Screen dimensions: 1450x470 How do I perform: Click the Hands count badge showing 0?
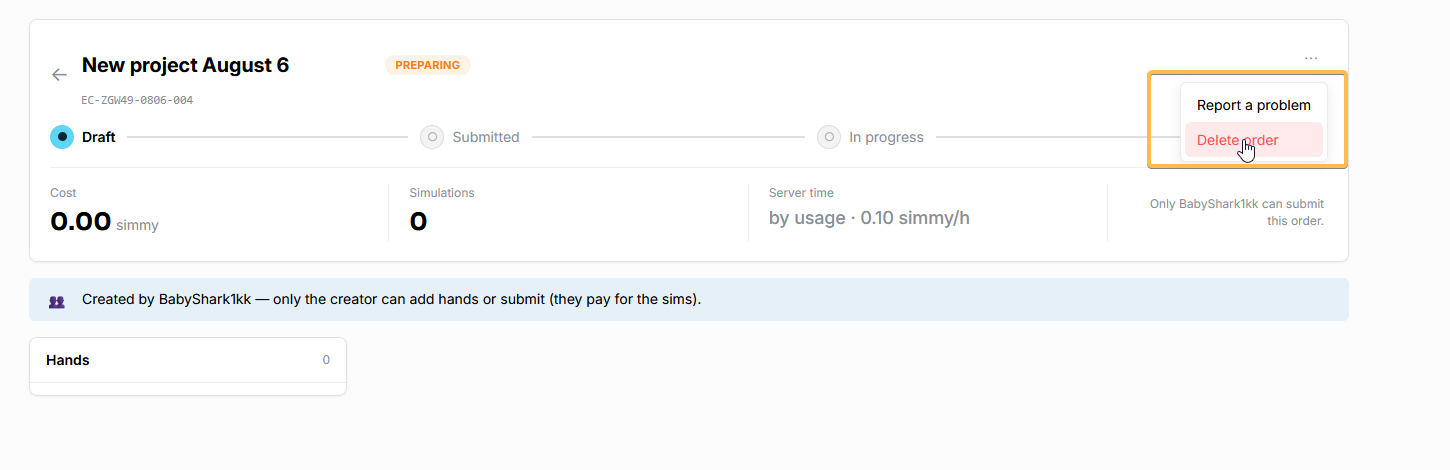coord(326,360)
